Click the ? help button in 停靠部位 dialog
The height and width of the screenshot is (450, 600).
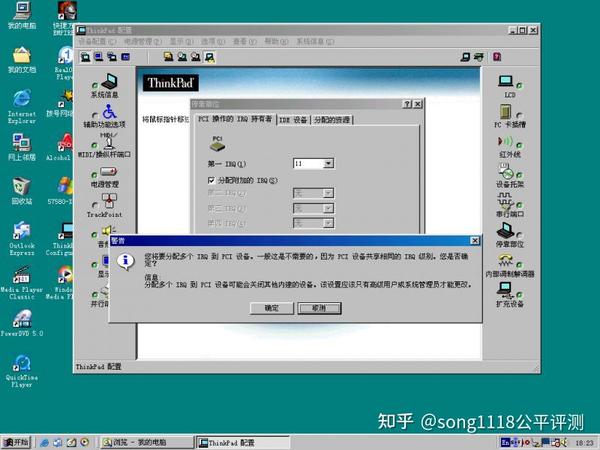coord(408,104)
